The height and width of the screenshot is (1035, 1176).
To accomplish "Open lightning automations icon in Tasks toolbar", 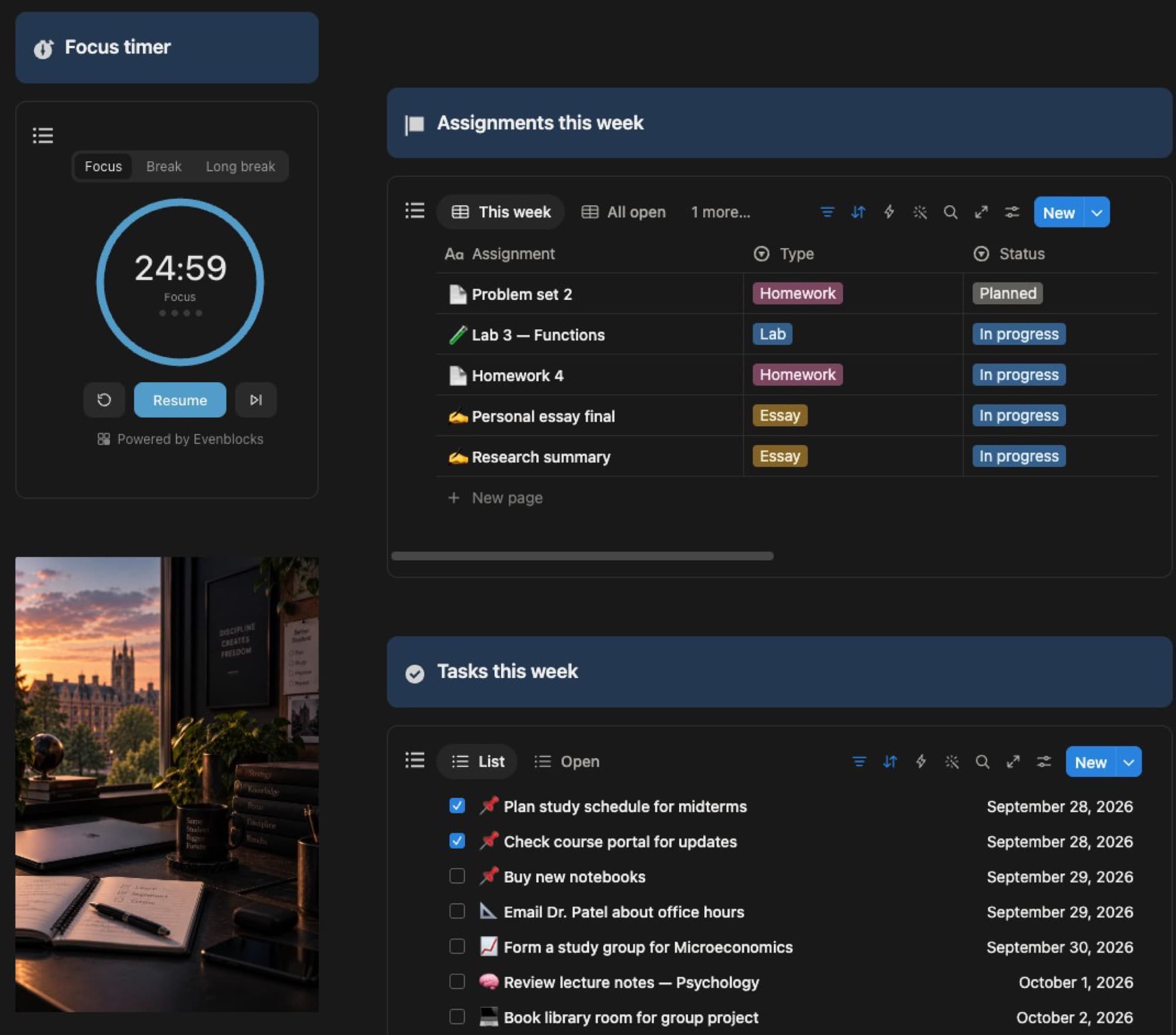I will tap(921, 762).
